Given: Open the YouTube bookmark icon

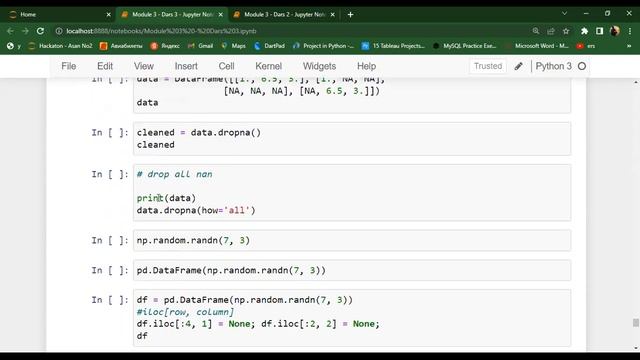Looking at the screenshot, I should (580, 46).
